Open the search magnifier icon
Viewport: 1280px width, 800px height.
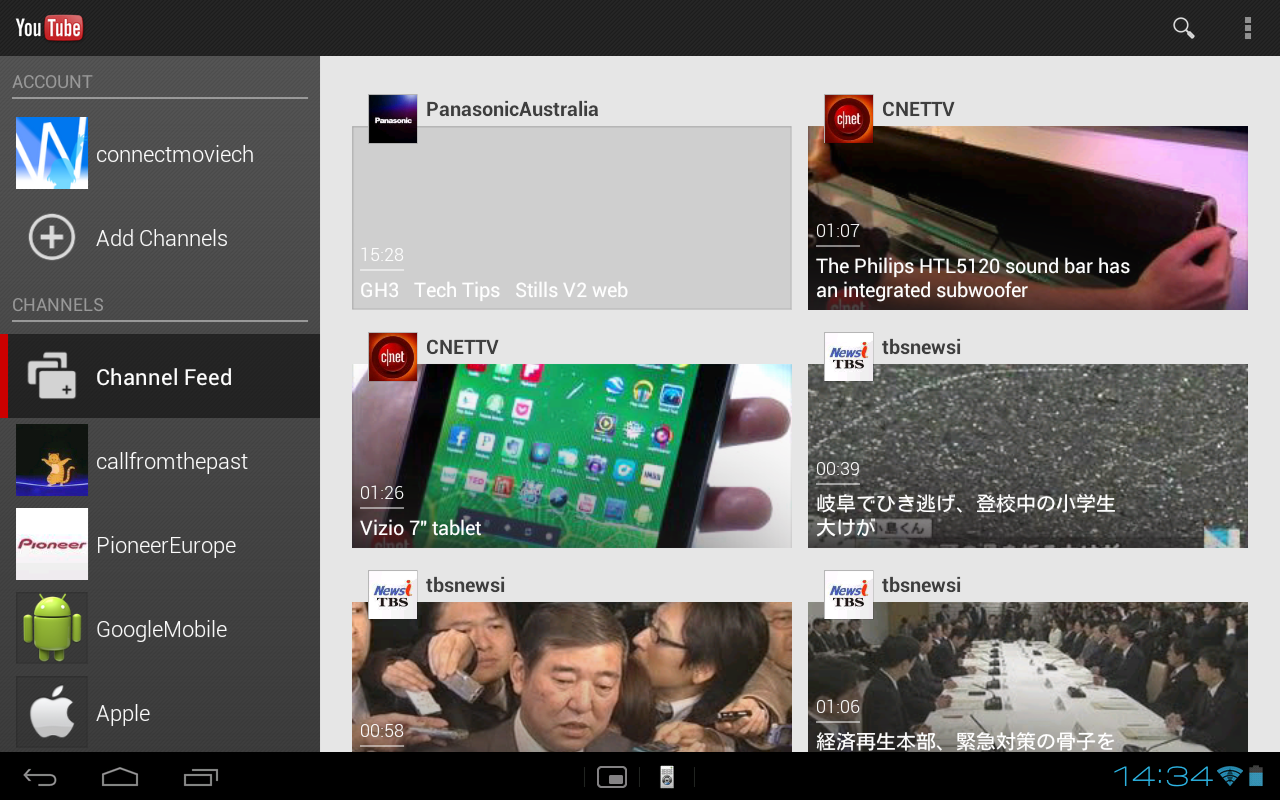click(1184, 28)
